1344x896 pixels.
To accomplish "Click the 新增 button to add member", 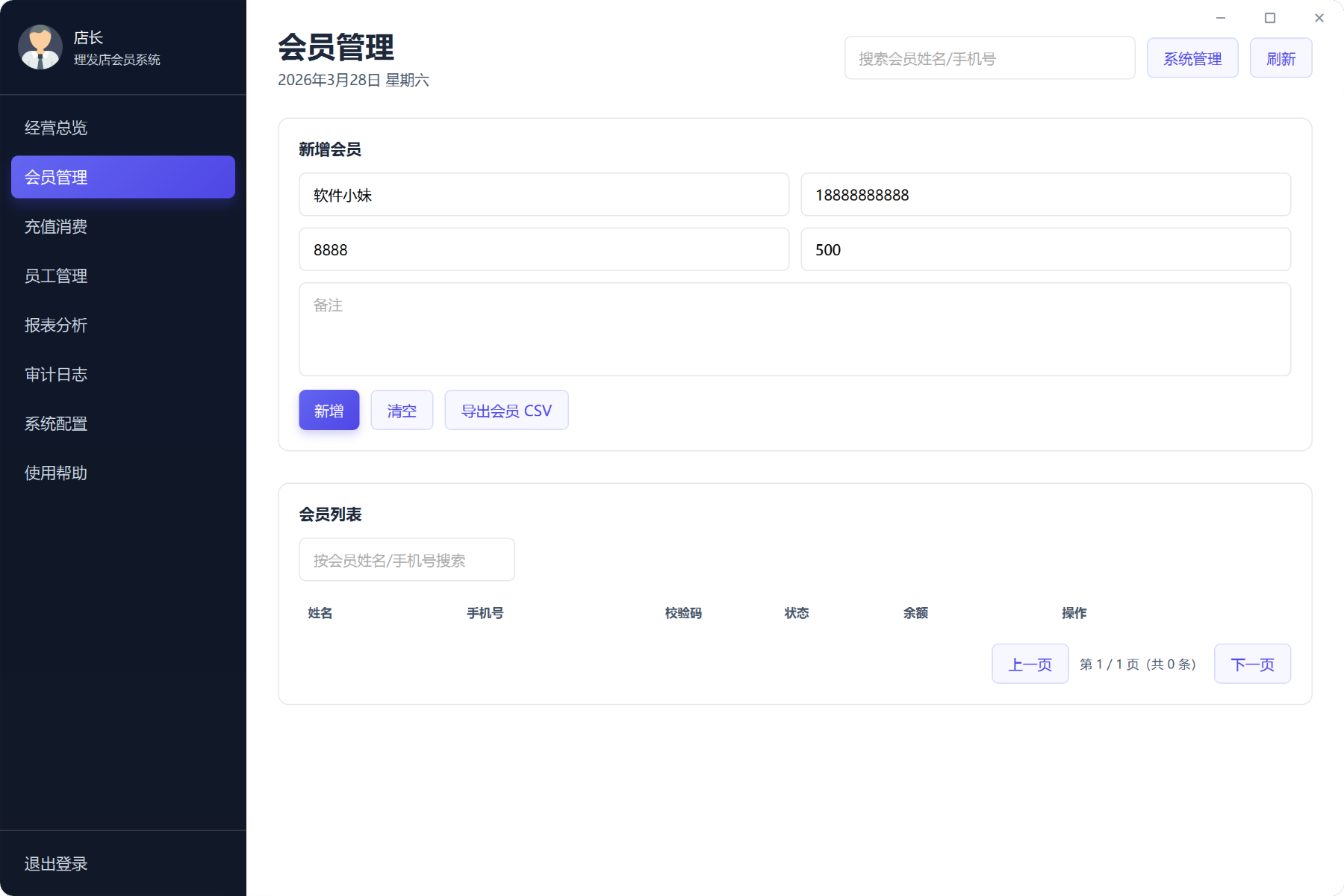I will pyautogui.click(x=329, y=410).
